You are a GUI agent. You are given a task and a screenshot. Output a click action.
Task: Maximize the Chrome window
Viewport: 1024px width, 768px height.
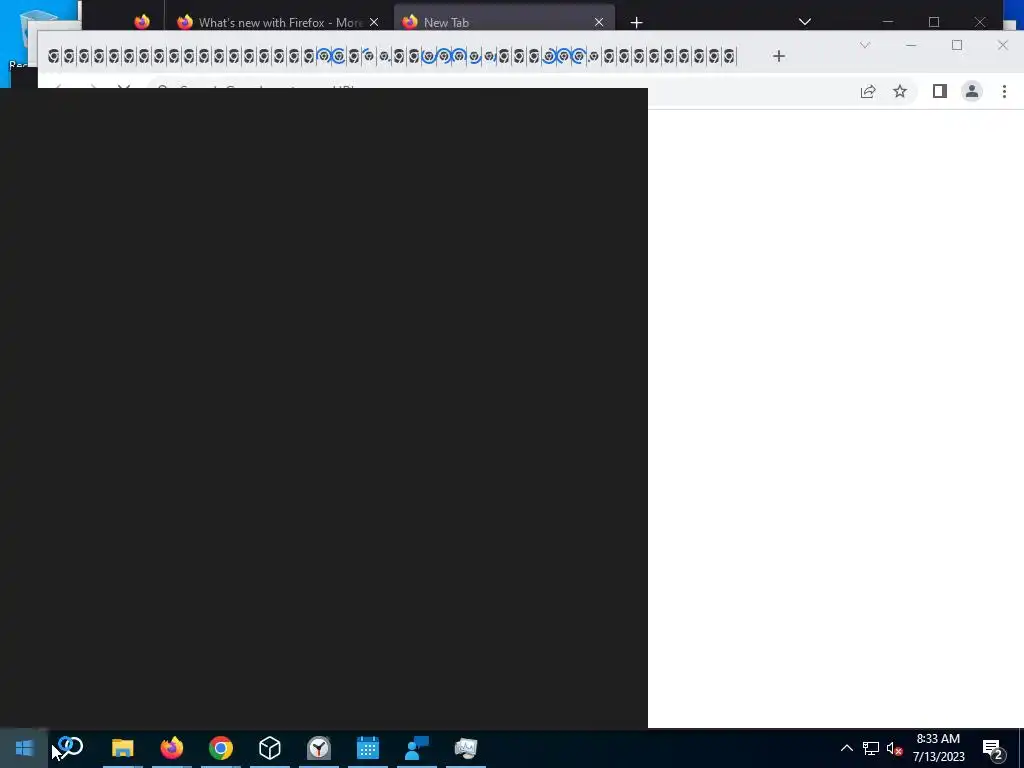(x=957, y=45)
